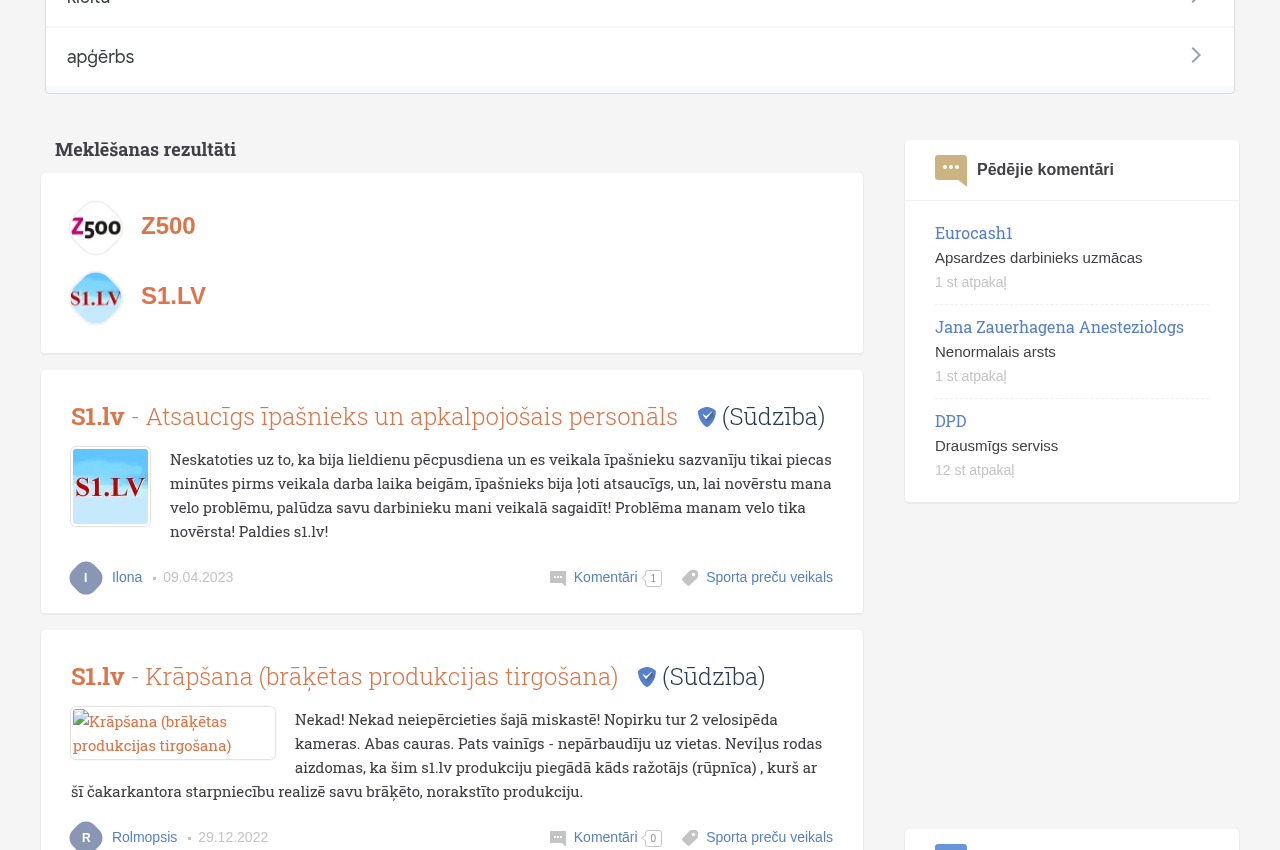
Task: Click the comment text Drausmīgs serviss
Action: pos(996,446)
